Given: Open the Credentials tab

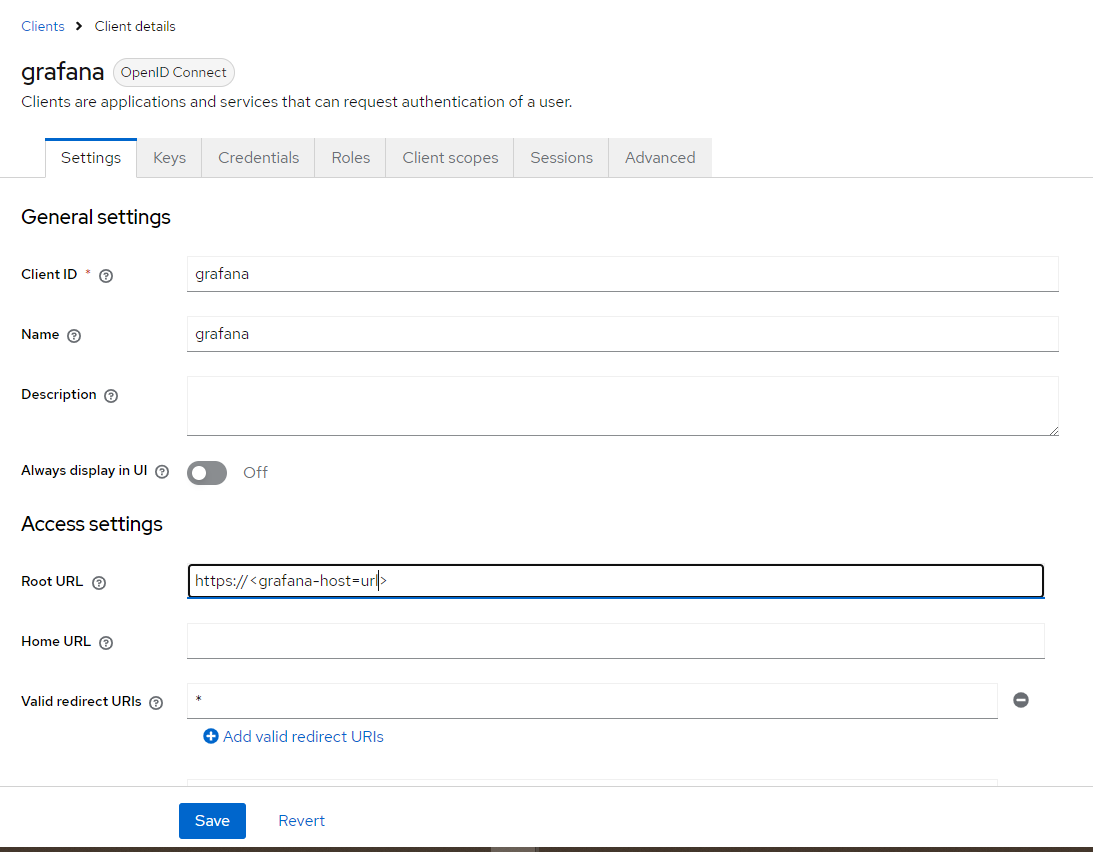Looking at the screenshot, I should [258, 158].
